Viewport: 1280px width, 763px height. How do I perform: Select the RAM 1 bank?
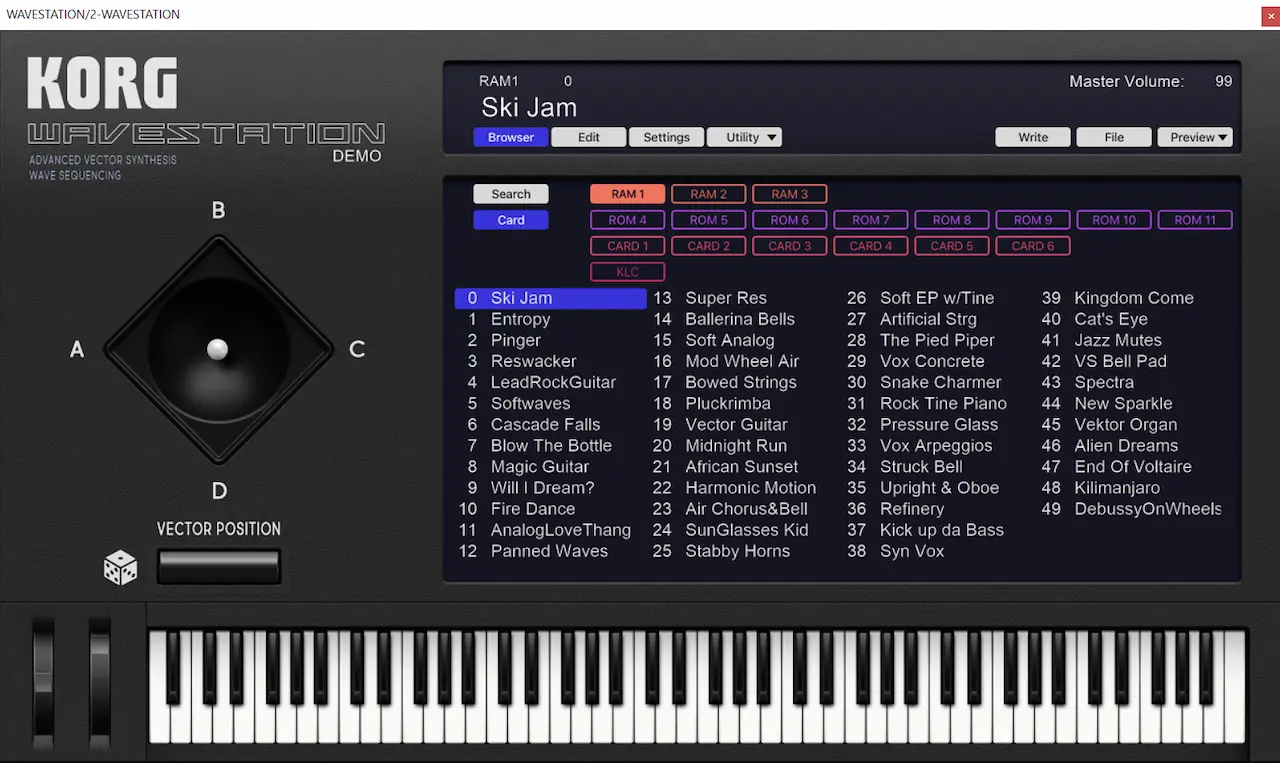628,194
